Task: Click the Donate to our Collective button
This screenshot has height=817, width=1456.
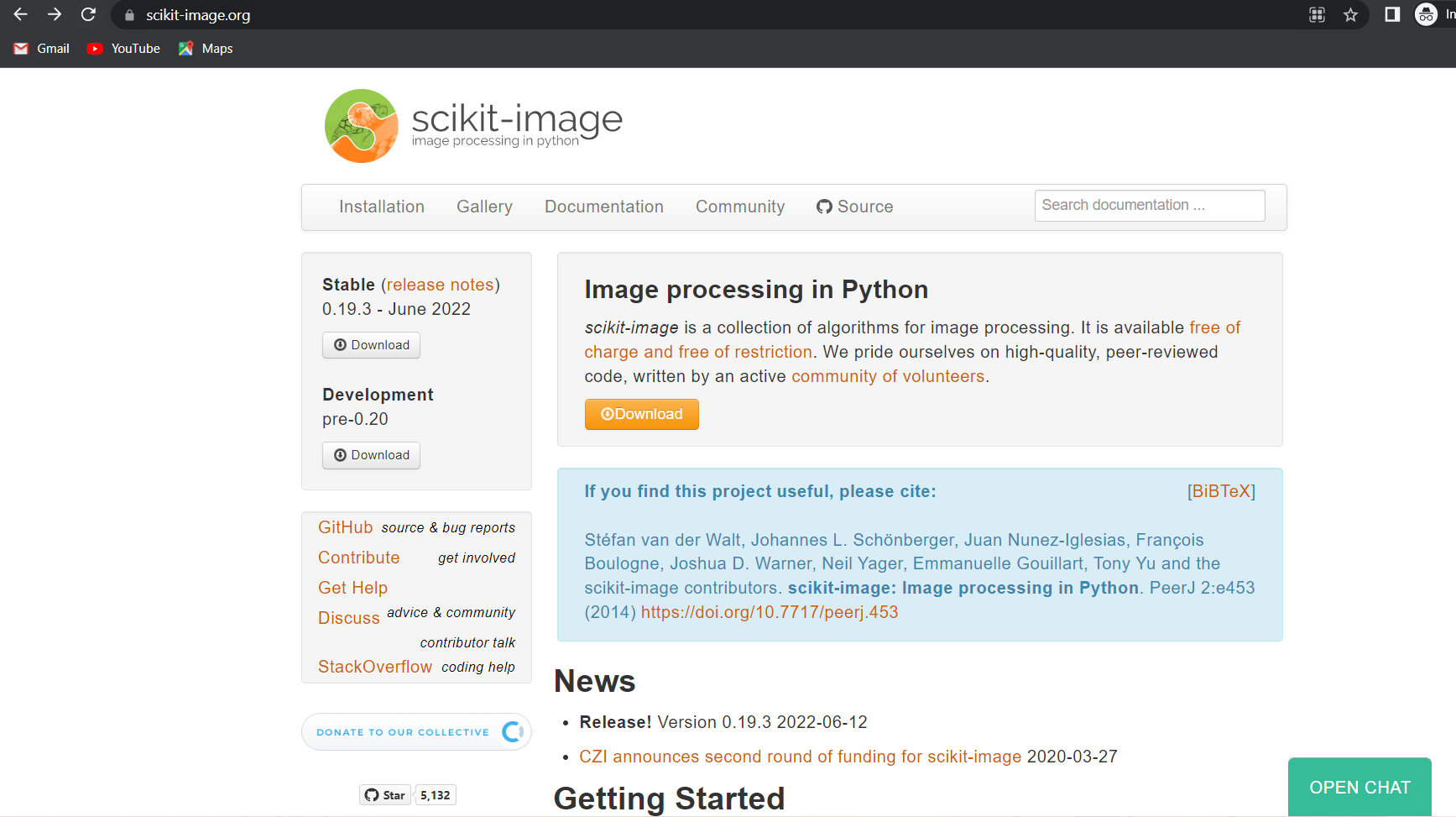Action: click(x=416, y=732)
